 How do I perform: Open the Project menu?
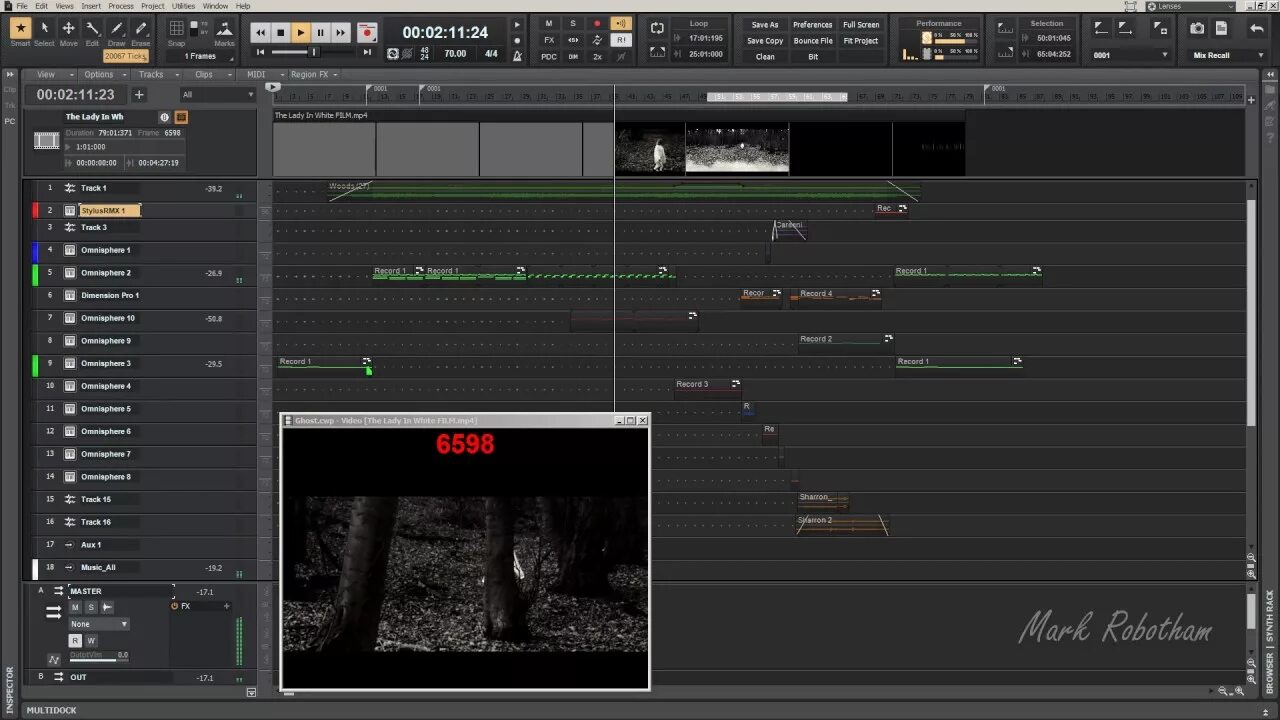153,6
